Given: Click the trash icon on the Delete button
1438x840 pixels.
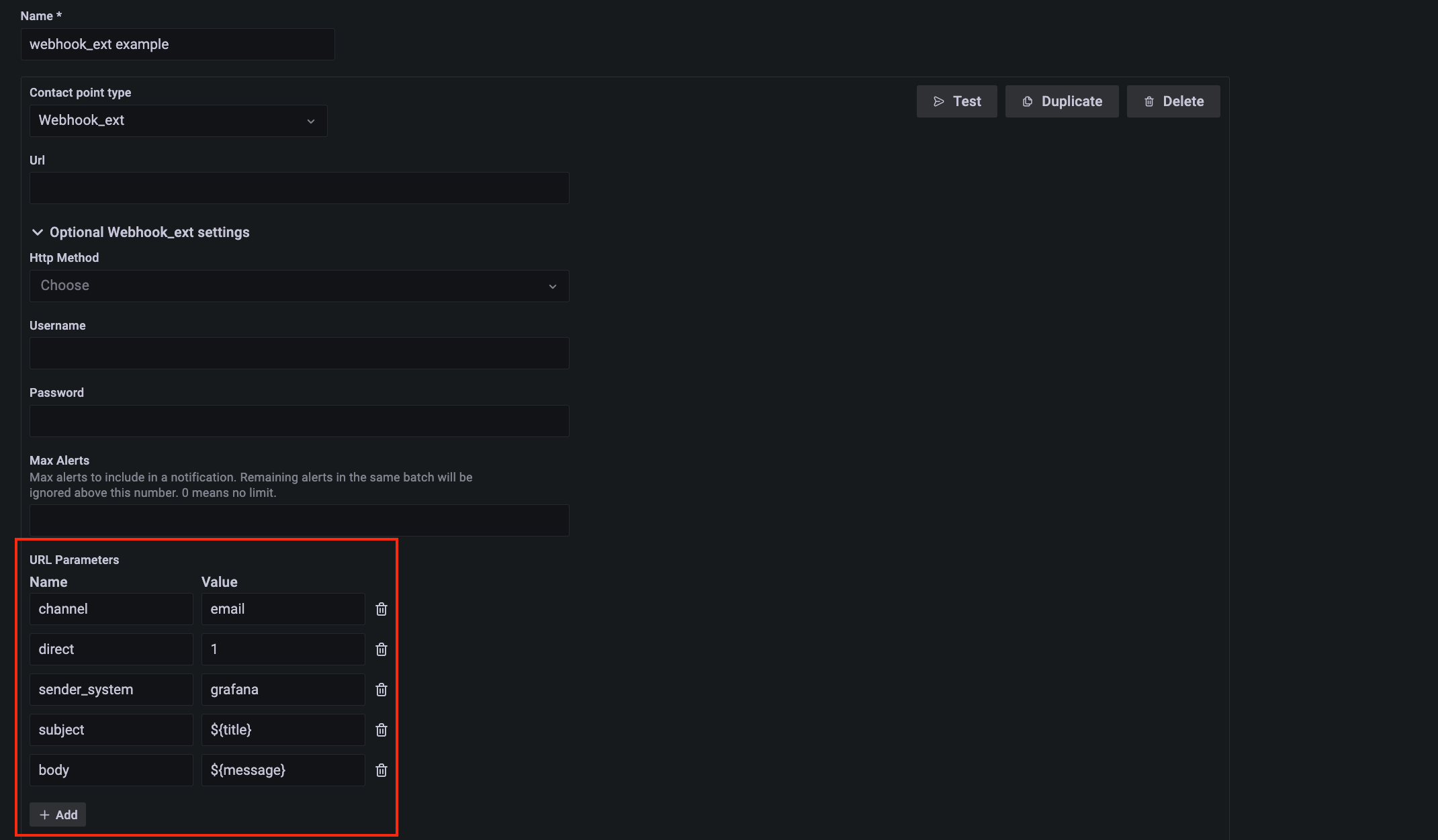Looking at the screenshot, I should [1149, 101].
